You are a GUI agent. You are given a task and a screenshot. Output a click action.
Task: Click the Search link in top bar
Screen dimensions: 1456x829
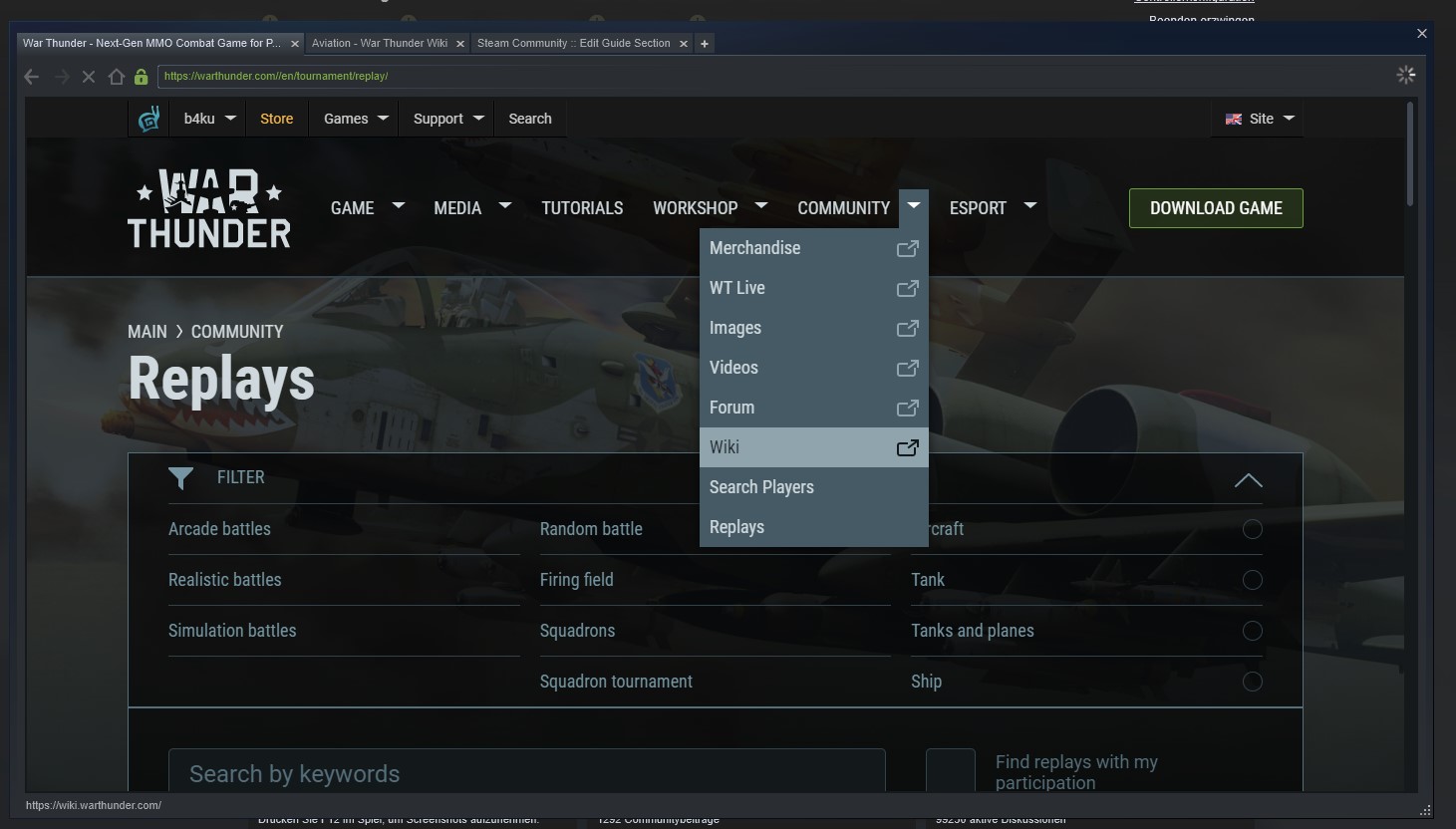[530, 119]
